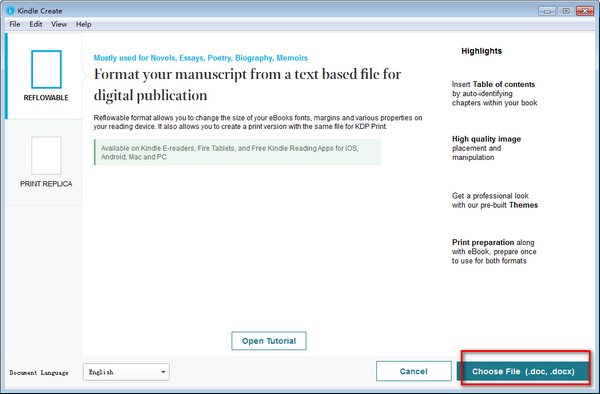Open the Help menu
Screen dimensions: 600x394
click(83, 24)
